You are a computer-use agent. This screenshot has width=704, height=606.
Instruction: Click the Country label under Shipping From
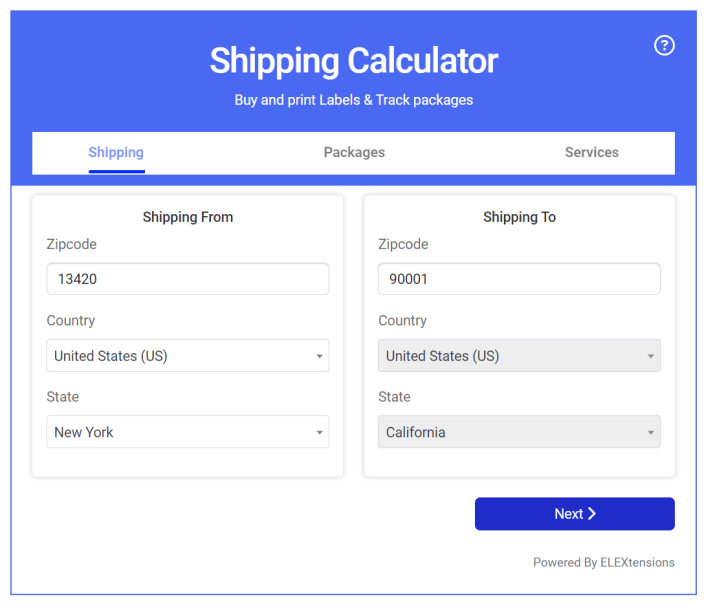[x=71, y=321]
